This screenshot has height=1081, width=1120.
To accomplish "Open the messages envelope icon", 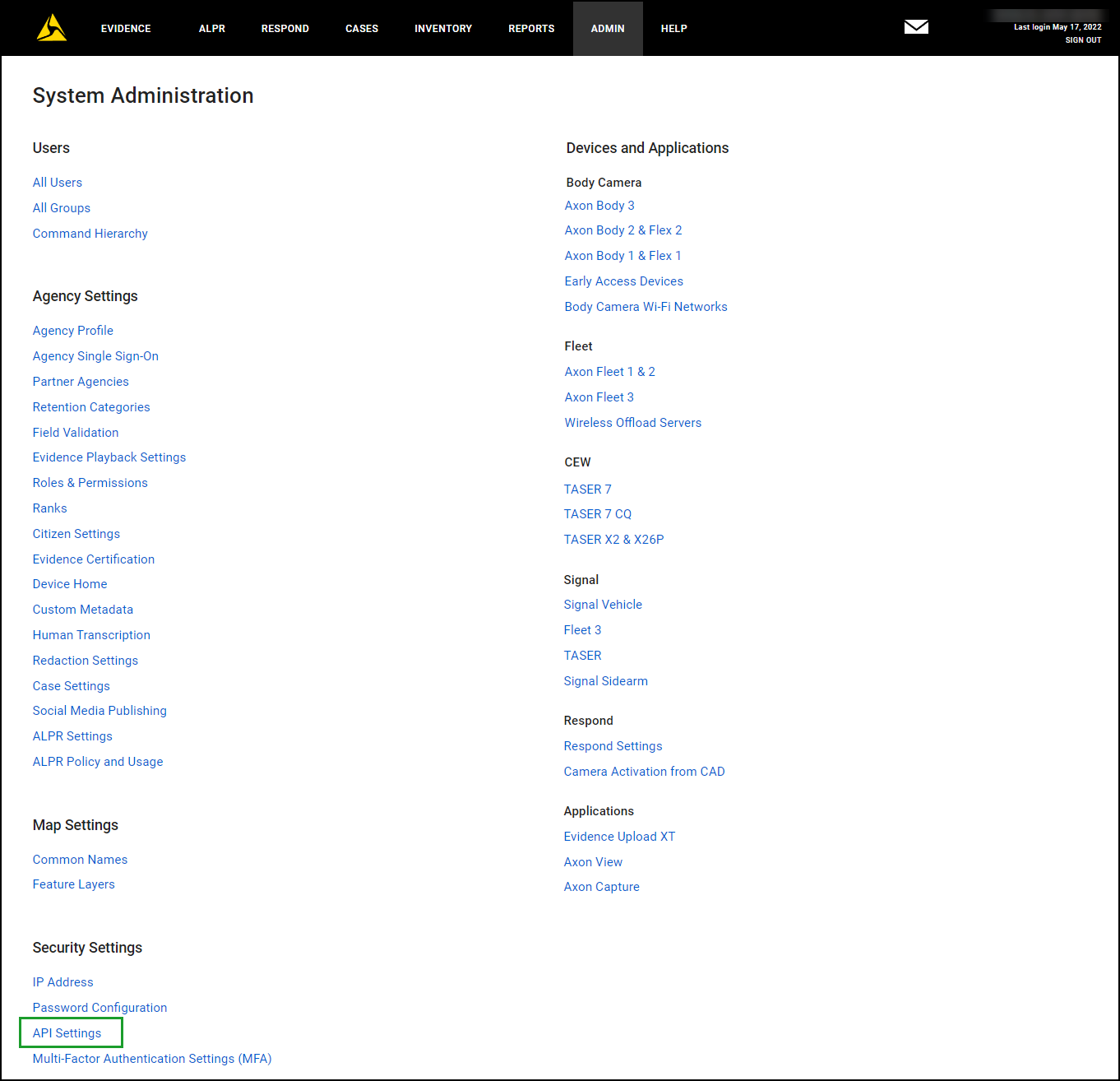I will [916, 27].
